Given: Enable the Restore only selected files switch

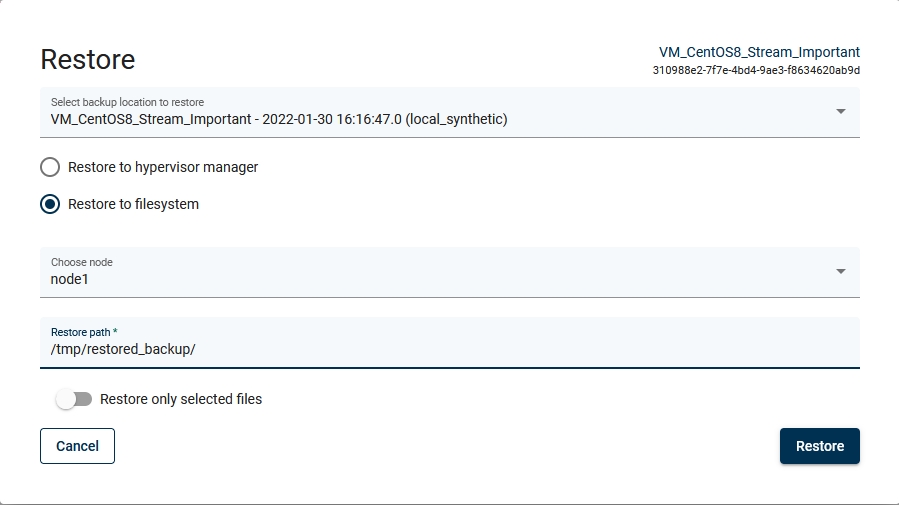Looking at the screenshot, I should coord(74,399).
